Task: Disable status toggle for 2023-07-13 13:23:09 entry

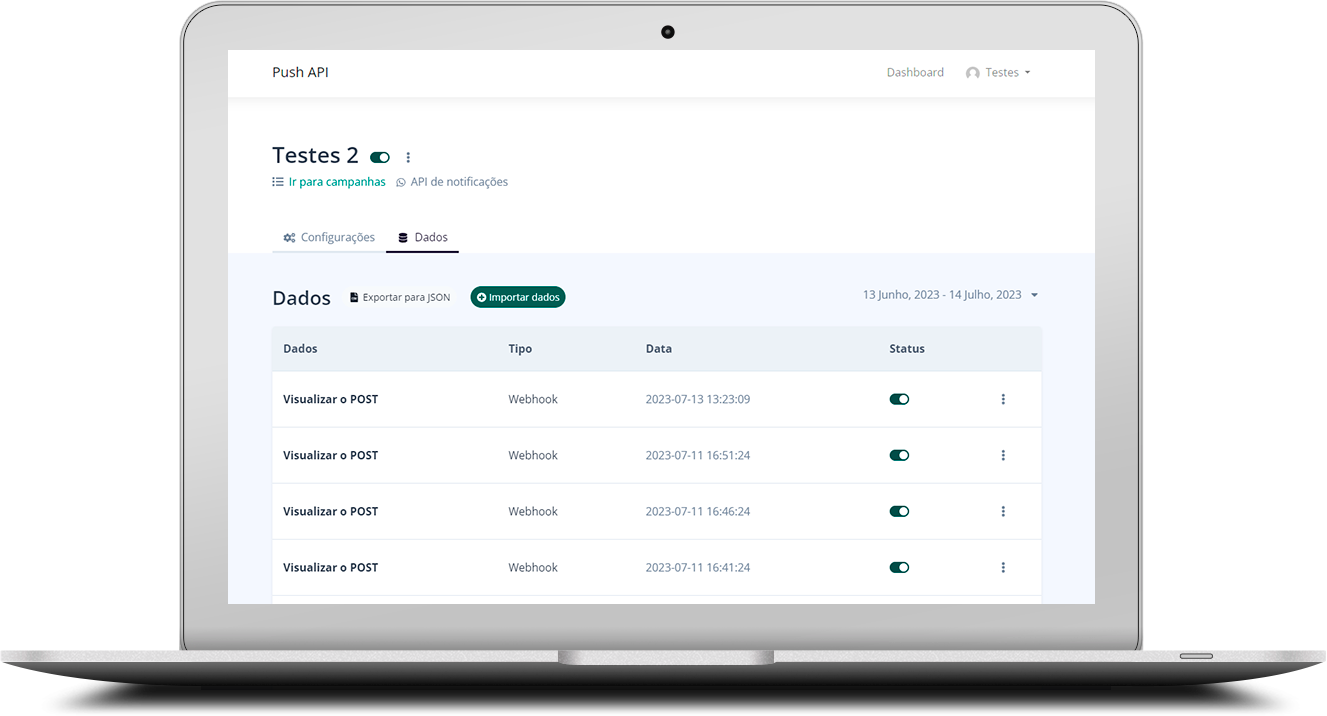Action: [x=899, y=399]
